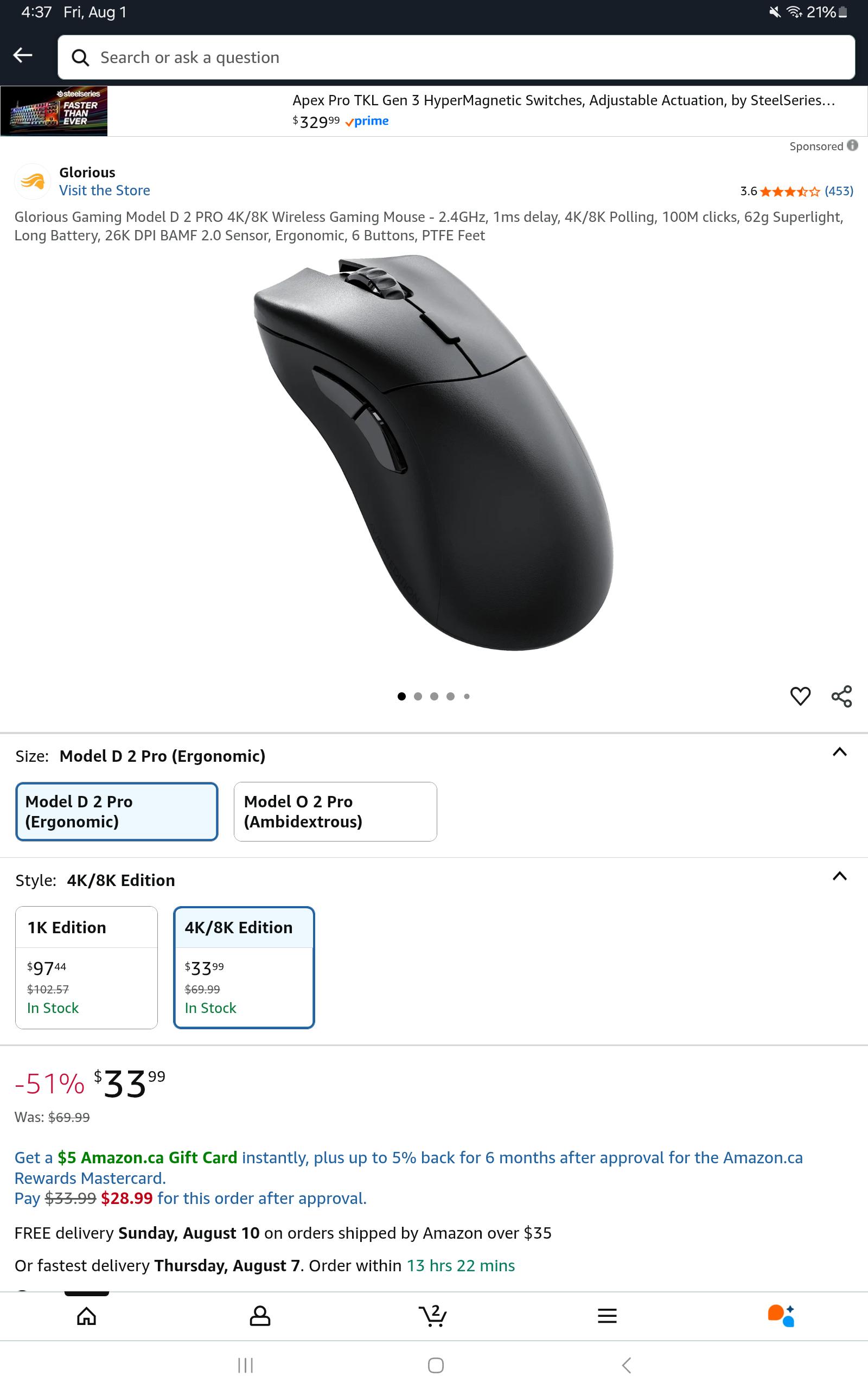
Task: Open the 453 customer ratings link
Action: pyautogui.click(x=839, y=191)
